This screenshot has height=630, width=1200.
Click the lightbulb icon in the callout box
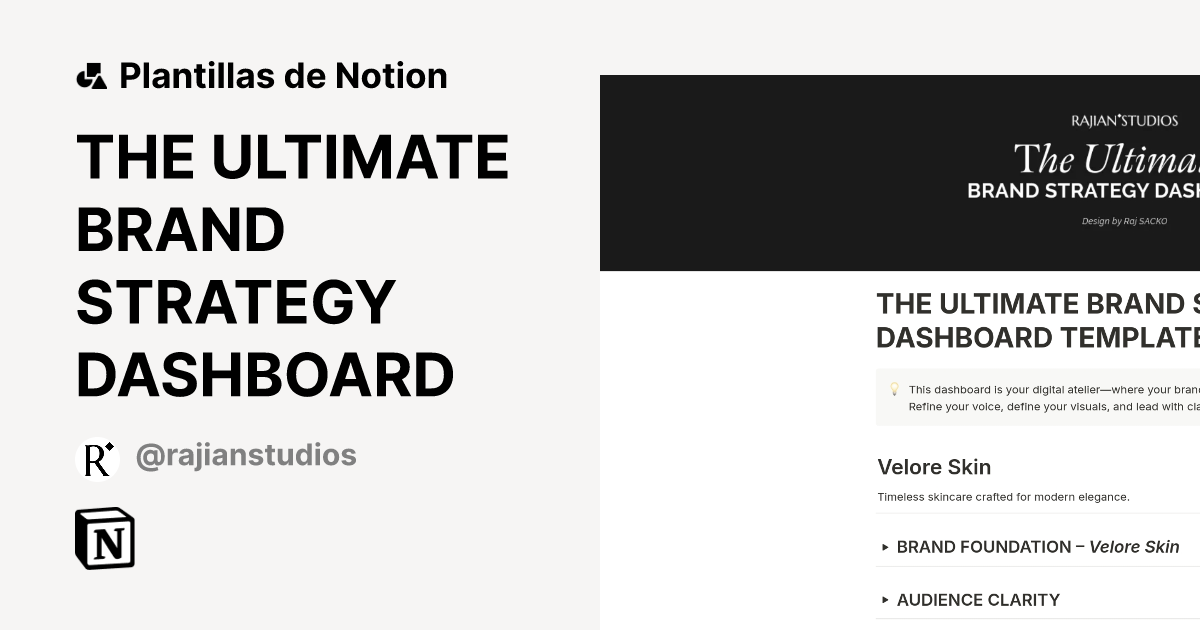(x=891, y=389)
